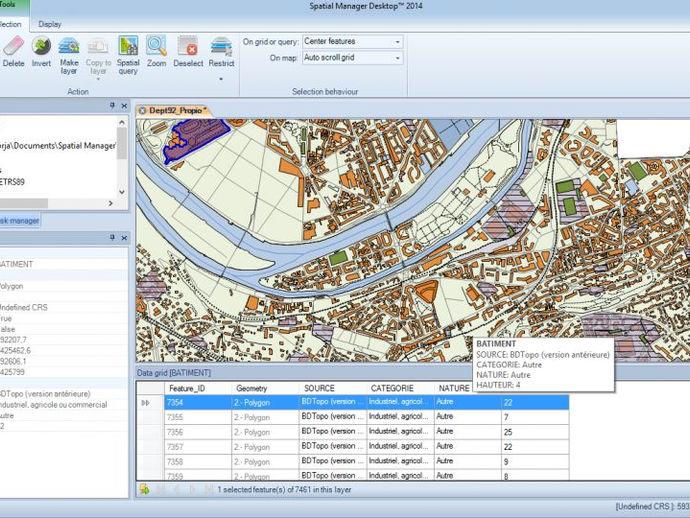Select grid row with Feature_ID 7354
Viewport: 690px width, 518px height.
click(367, 402)
